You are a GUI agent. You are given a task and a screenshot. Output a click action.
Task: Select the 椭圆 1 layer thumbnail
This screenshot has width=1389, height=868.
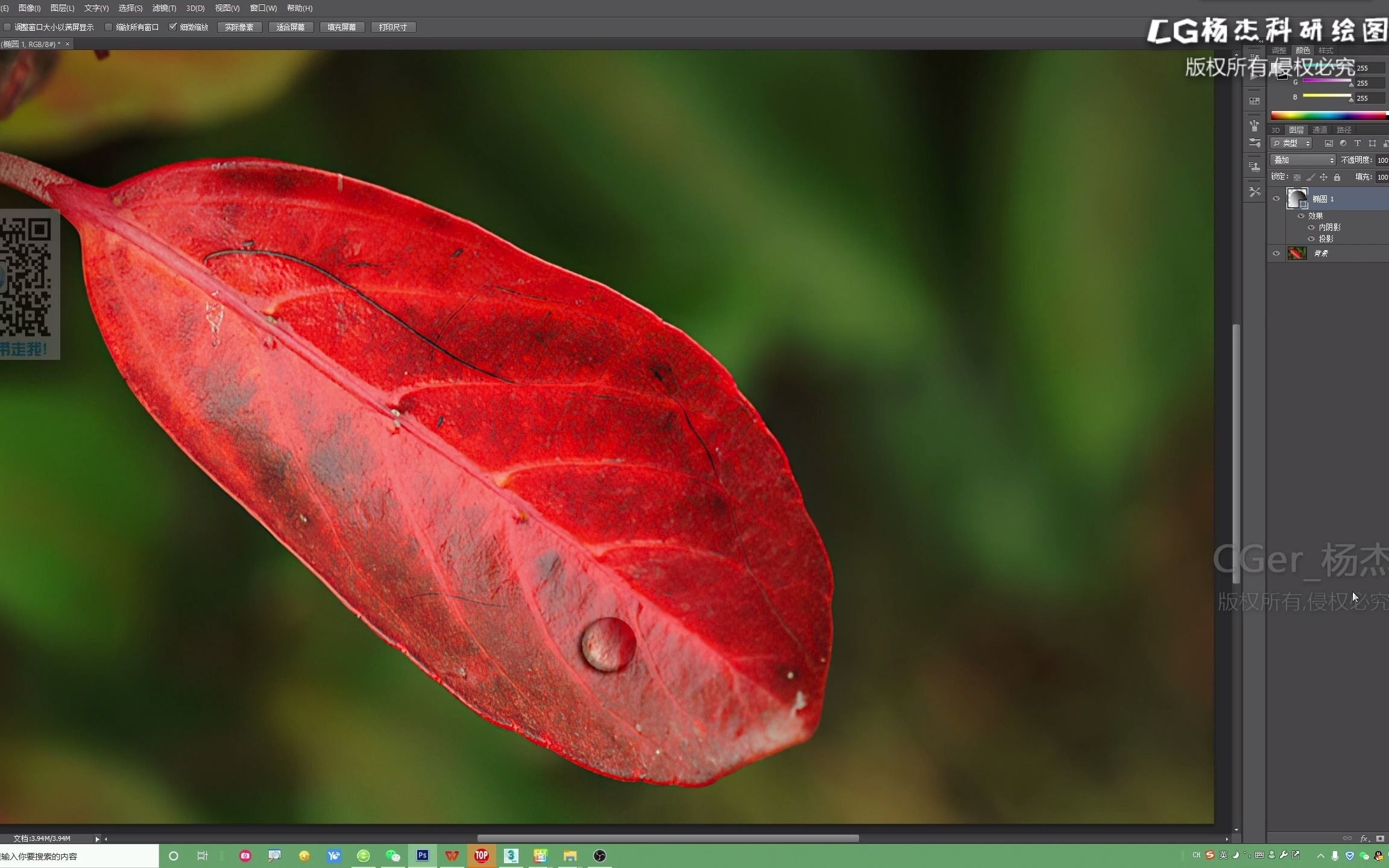(1297, 198)
